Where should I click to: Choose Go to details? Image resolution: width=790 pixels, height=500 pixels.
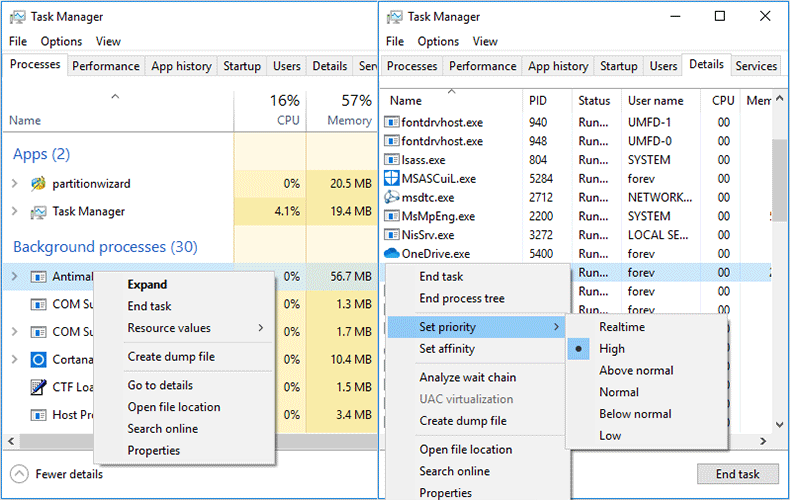click(x=160, y=386)
